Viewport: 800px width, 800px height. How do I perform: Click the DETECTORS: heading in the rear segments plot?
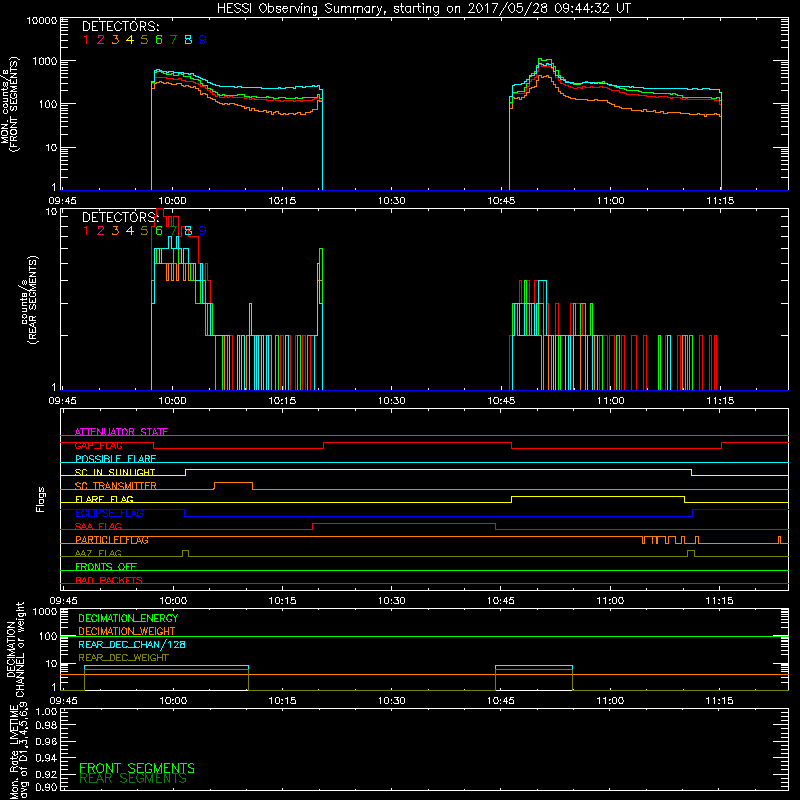tap(121, 217)
